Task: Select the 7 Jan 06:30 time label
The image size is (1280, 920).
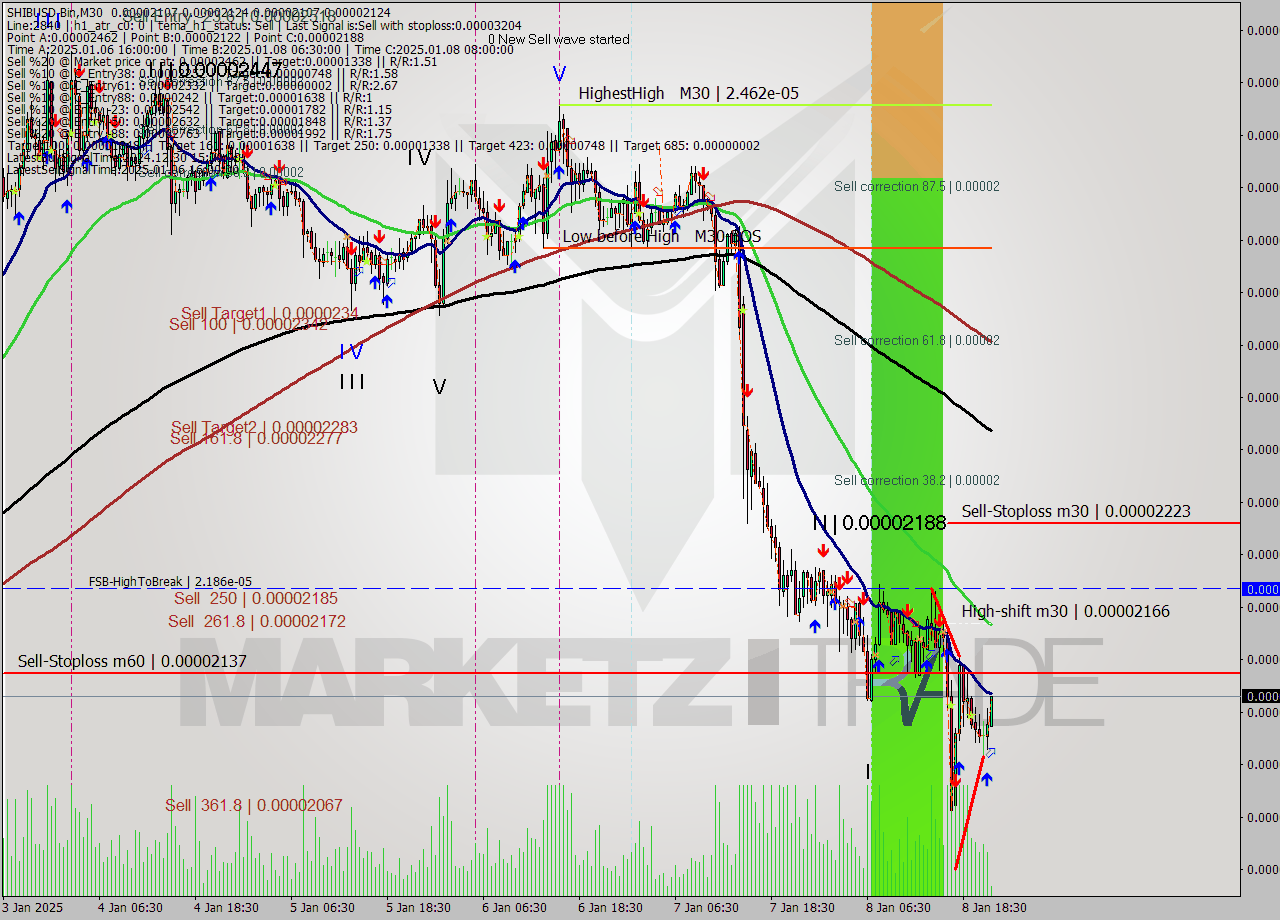Action: 707,907
